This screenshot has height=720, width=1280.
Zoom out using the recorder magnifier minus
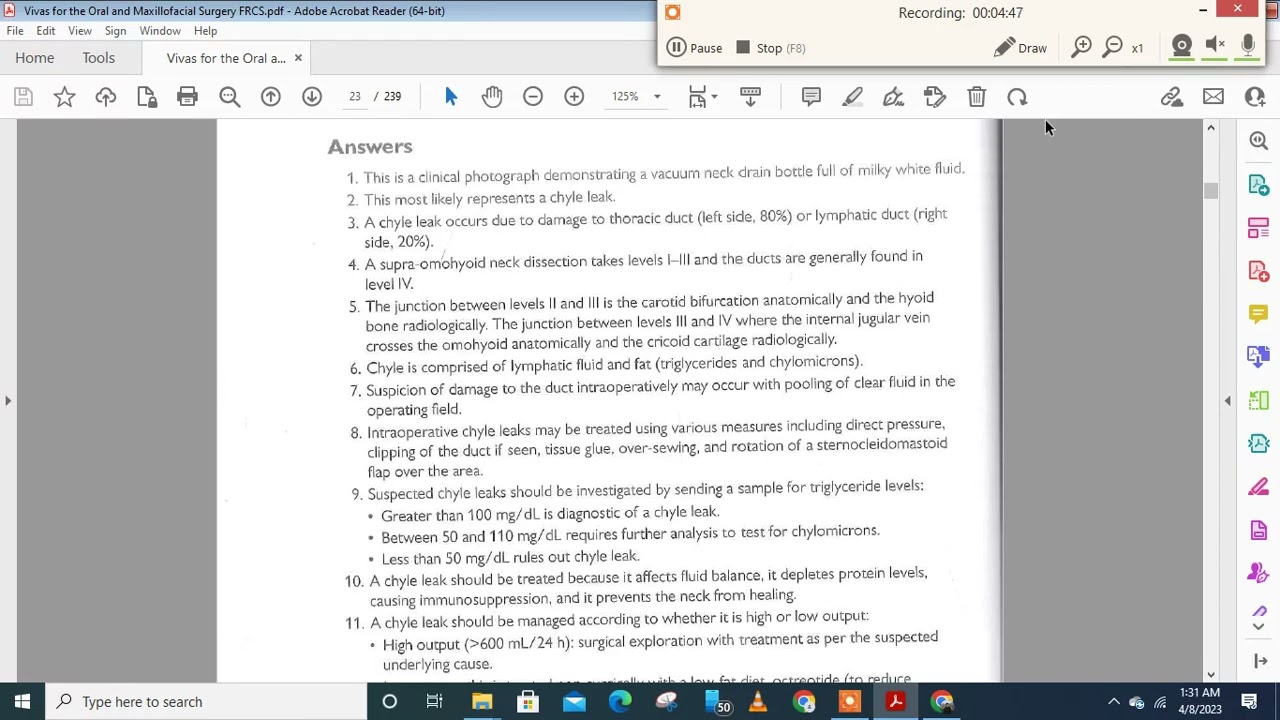(1112, 47)
